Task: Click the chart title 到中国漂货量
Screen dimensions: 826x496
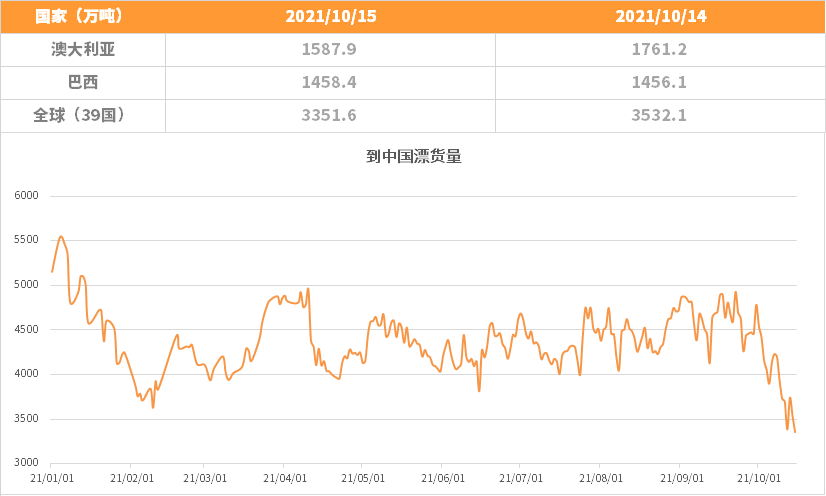Action: pos(414,156)
